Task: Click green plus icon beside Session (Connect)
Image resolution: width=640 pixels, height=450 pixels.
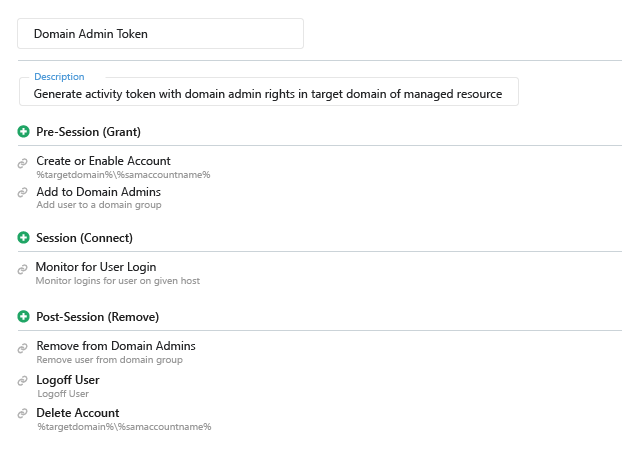Action: 23,238
